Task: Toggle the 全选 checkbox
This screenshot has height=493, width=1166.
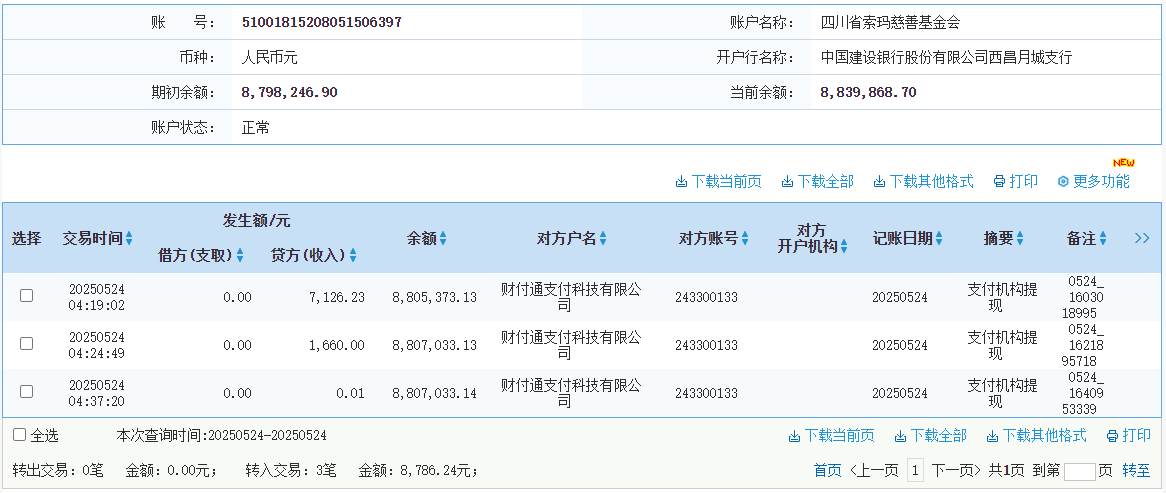Action: tap(19, 435)
